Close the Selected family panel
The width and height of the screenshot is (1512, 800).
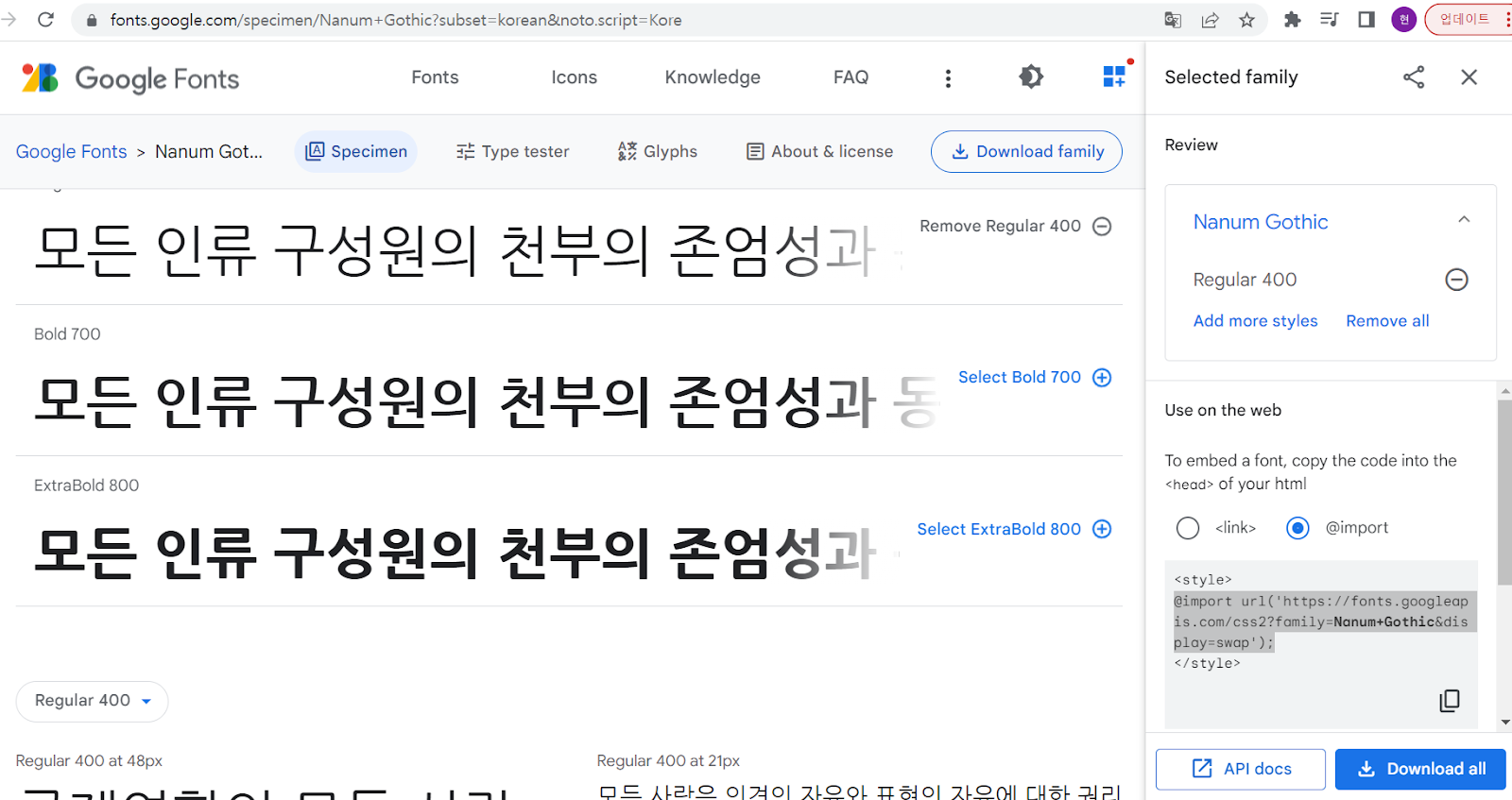pos(1469,77)
